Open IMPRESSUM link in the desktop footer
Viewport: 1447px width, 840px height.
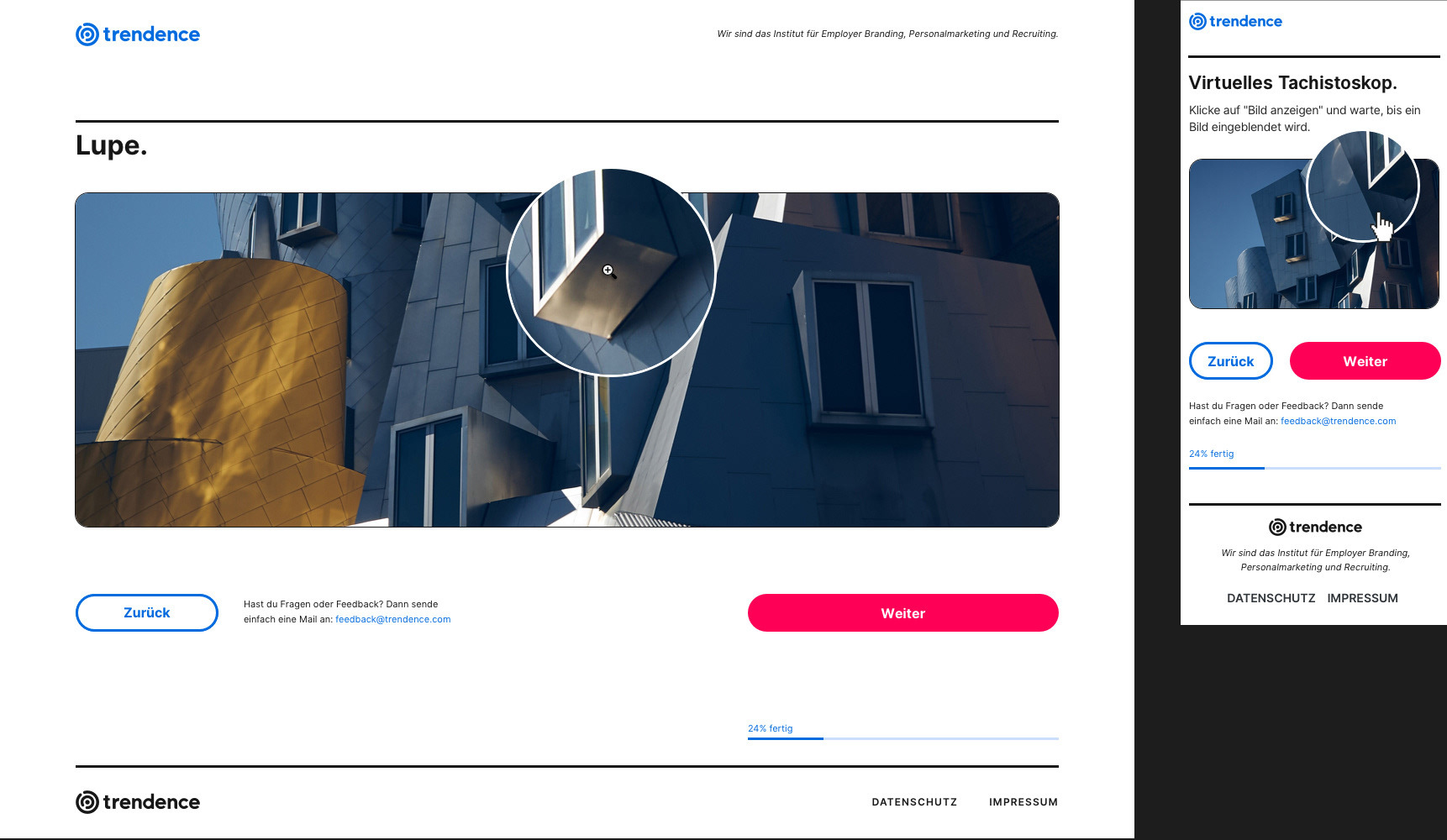pyautogui.click(x=1023, y=802)
